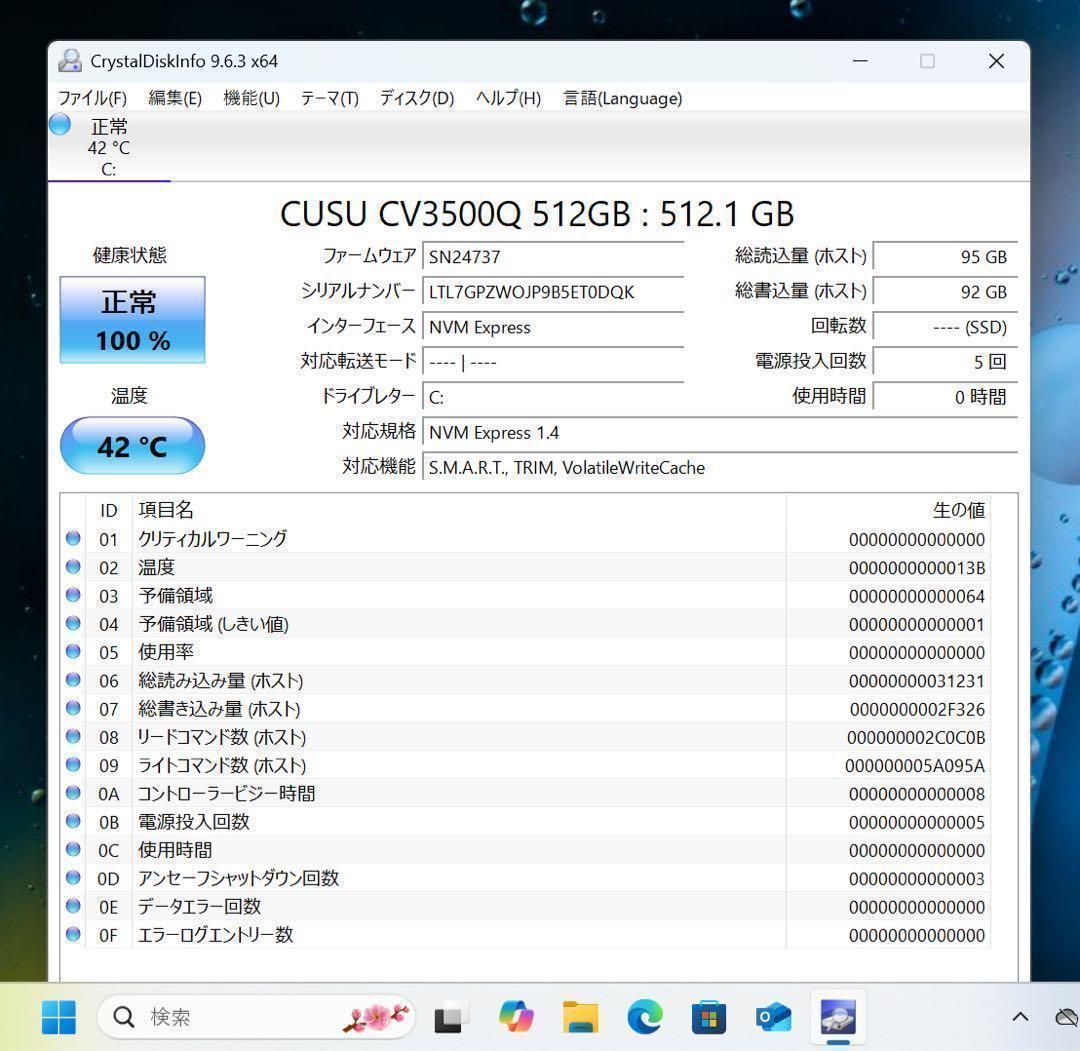This screenshot has height=1051, width=1080.
Task: Open Outlook from the taskbar
Action: point(773,1016)
